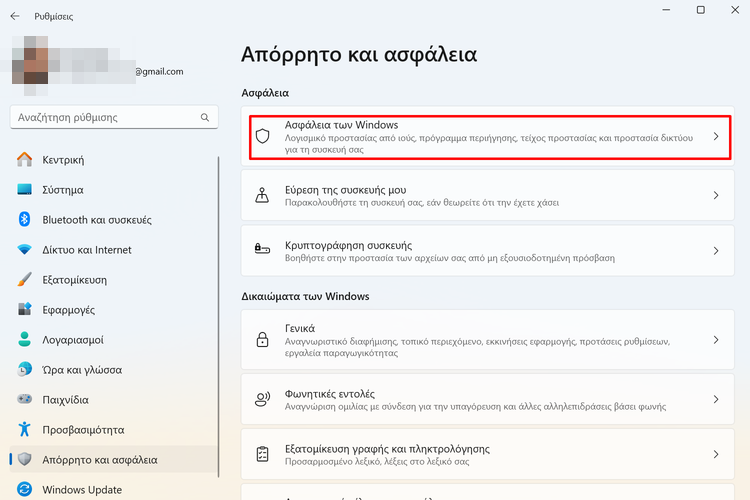Open the chevron for Εύρεση της συσκευής μου

click(716, 195)
